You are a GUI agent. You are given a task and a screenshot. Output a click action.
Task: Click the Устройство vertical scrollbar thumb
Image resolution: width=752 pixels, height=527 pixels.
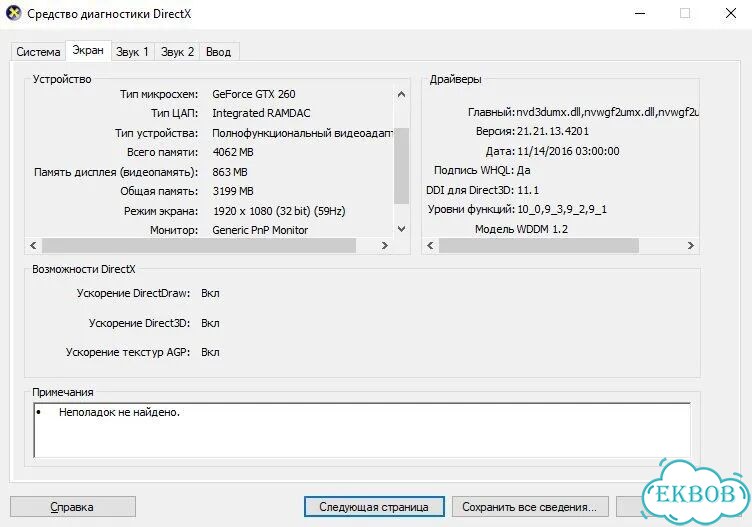pyautogui.click(x=401, y=165)
